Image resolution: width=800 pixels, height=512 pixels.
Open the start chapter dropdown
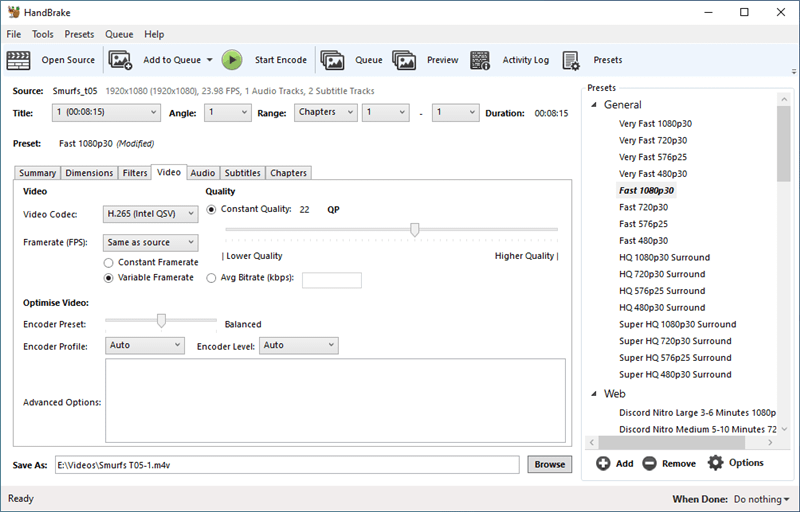point(386,113)
